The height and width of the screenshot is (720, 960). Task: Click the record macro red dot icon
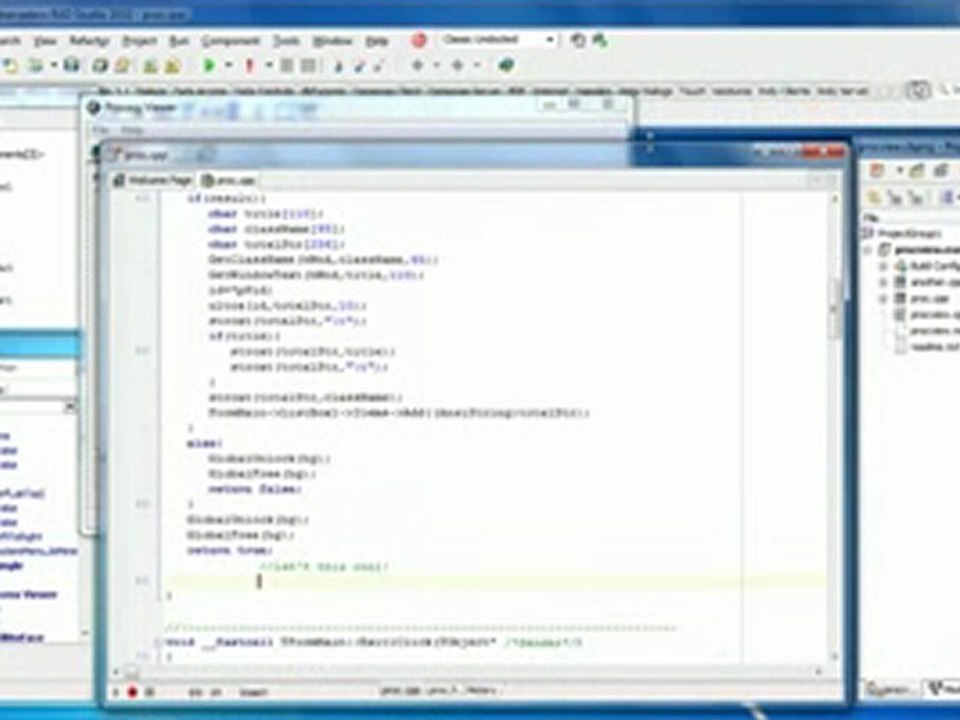[x=133, y=692]
